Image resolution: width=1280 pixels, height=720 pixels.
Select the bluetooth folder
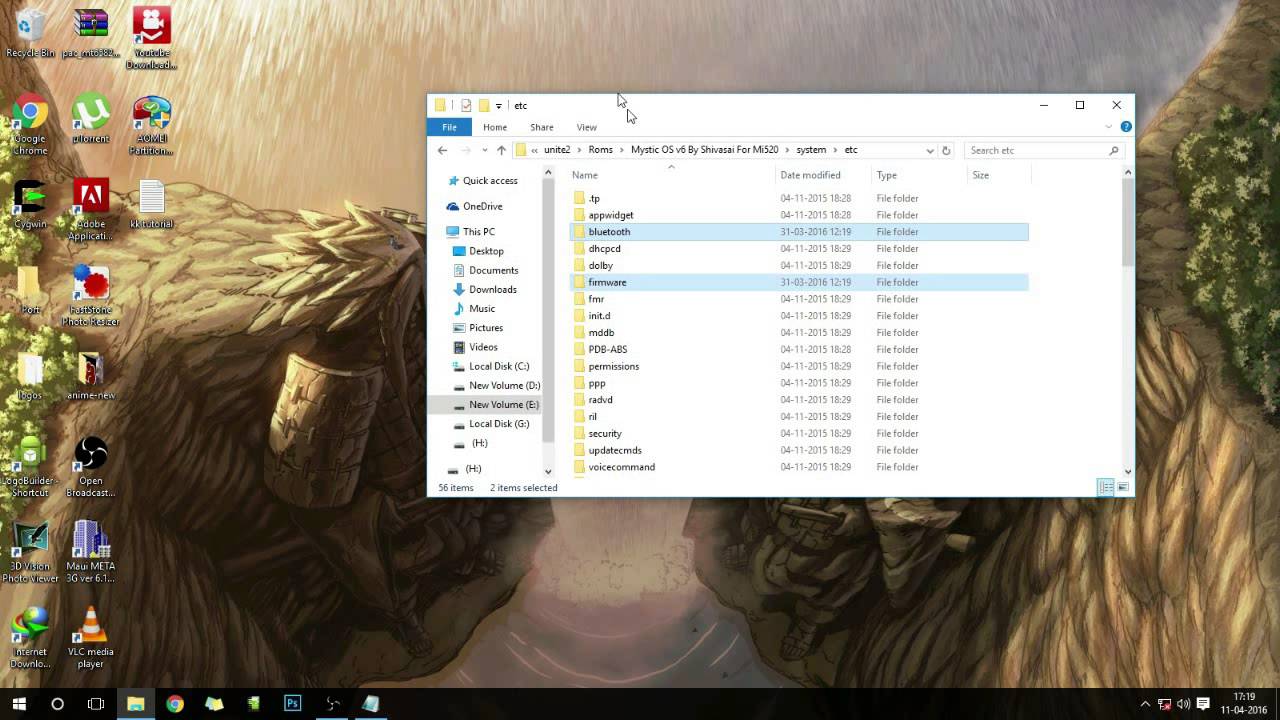point(798,232)
